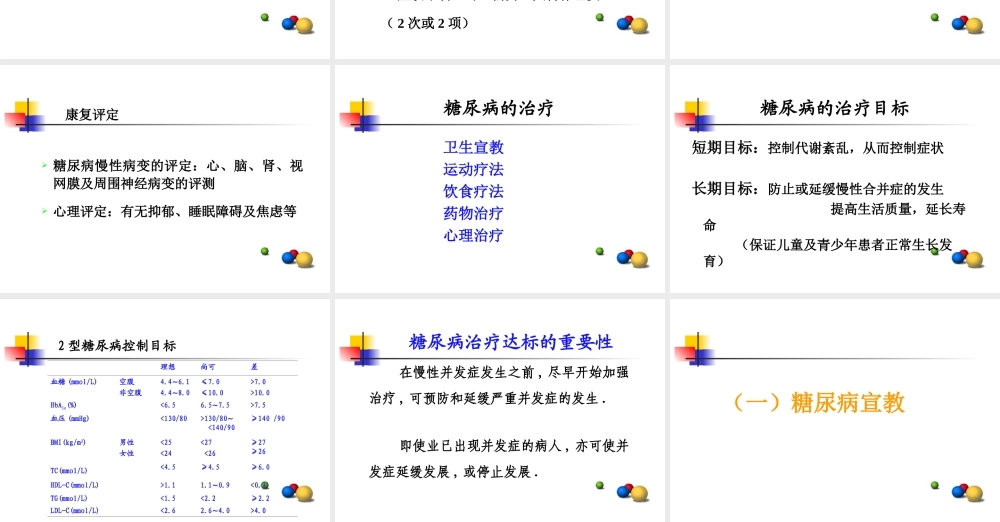
Task: Click the 短期目标 line of text
Action: coord(818,148)
